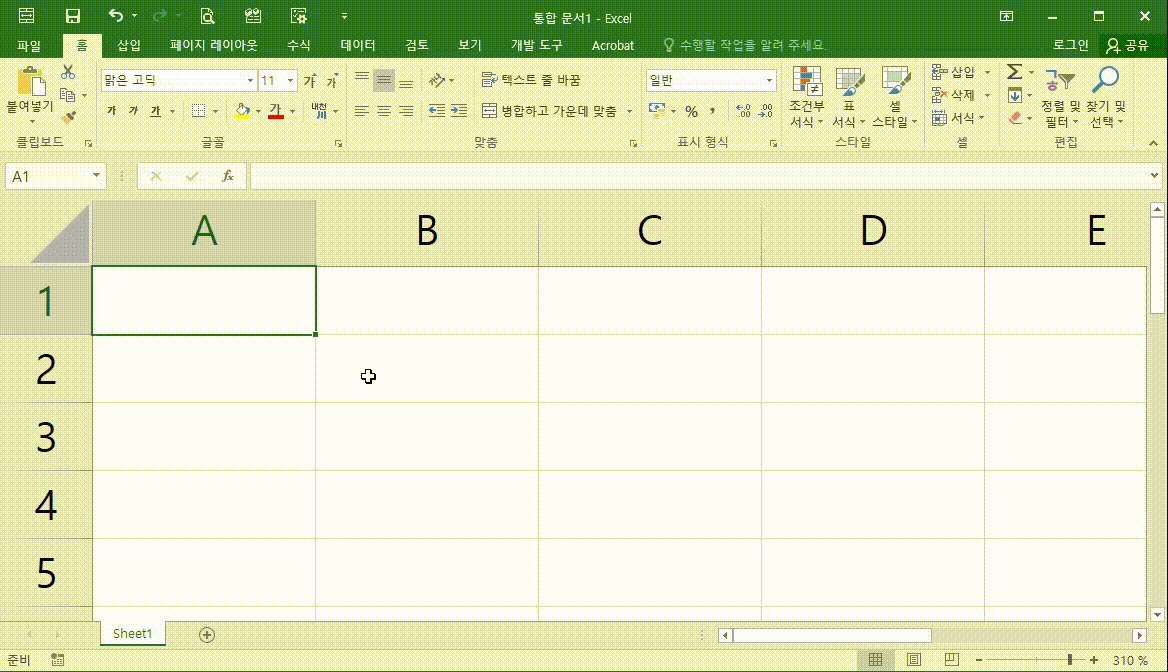Expand the formula bar

(1154, 176)
